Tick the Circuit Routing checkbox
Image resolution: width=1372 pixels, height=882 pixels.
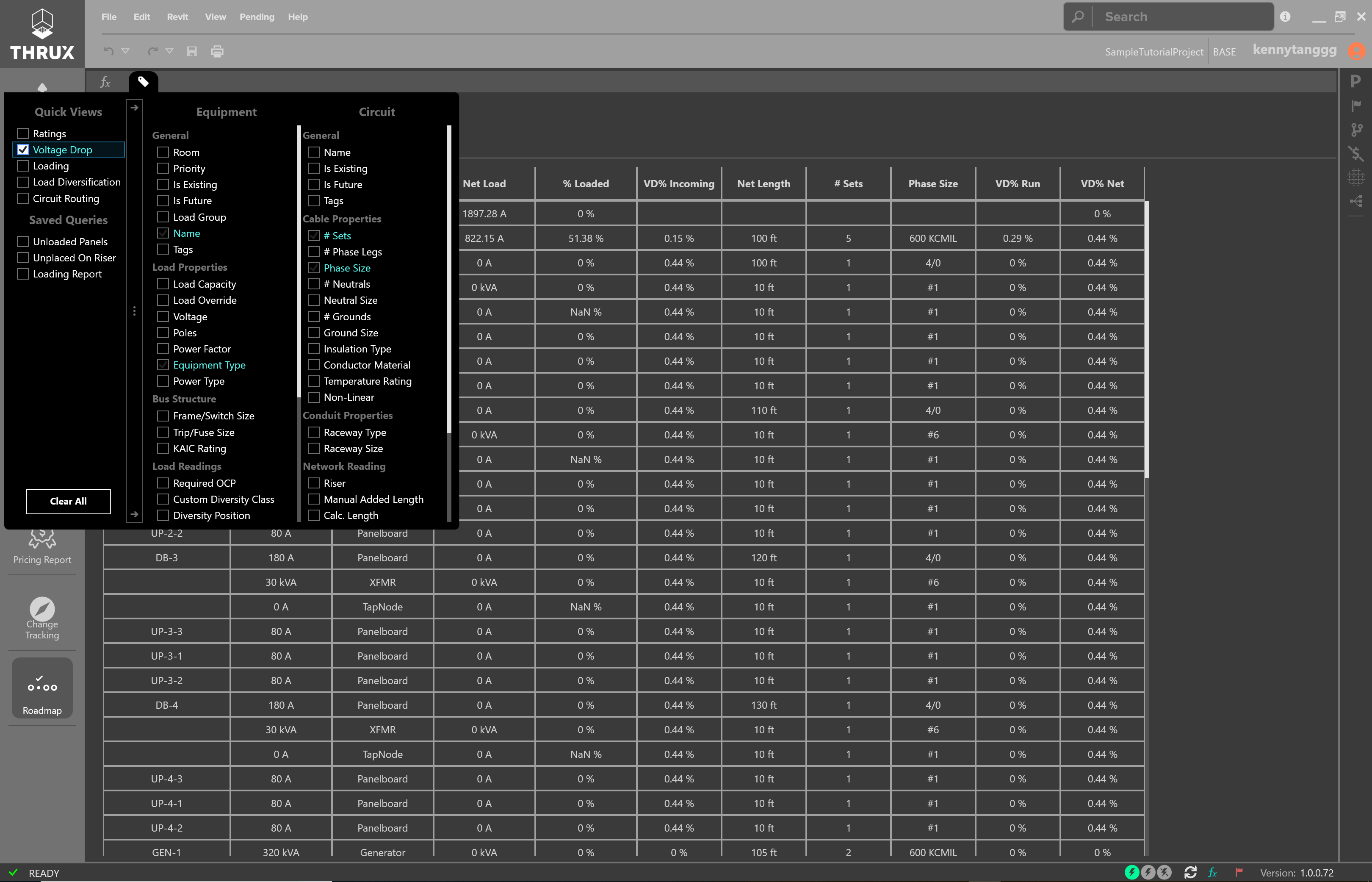pos(23,198)
